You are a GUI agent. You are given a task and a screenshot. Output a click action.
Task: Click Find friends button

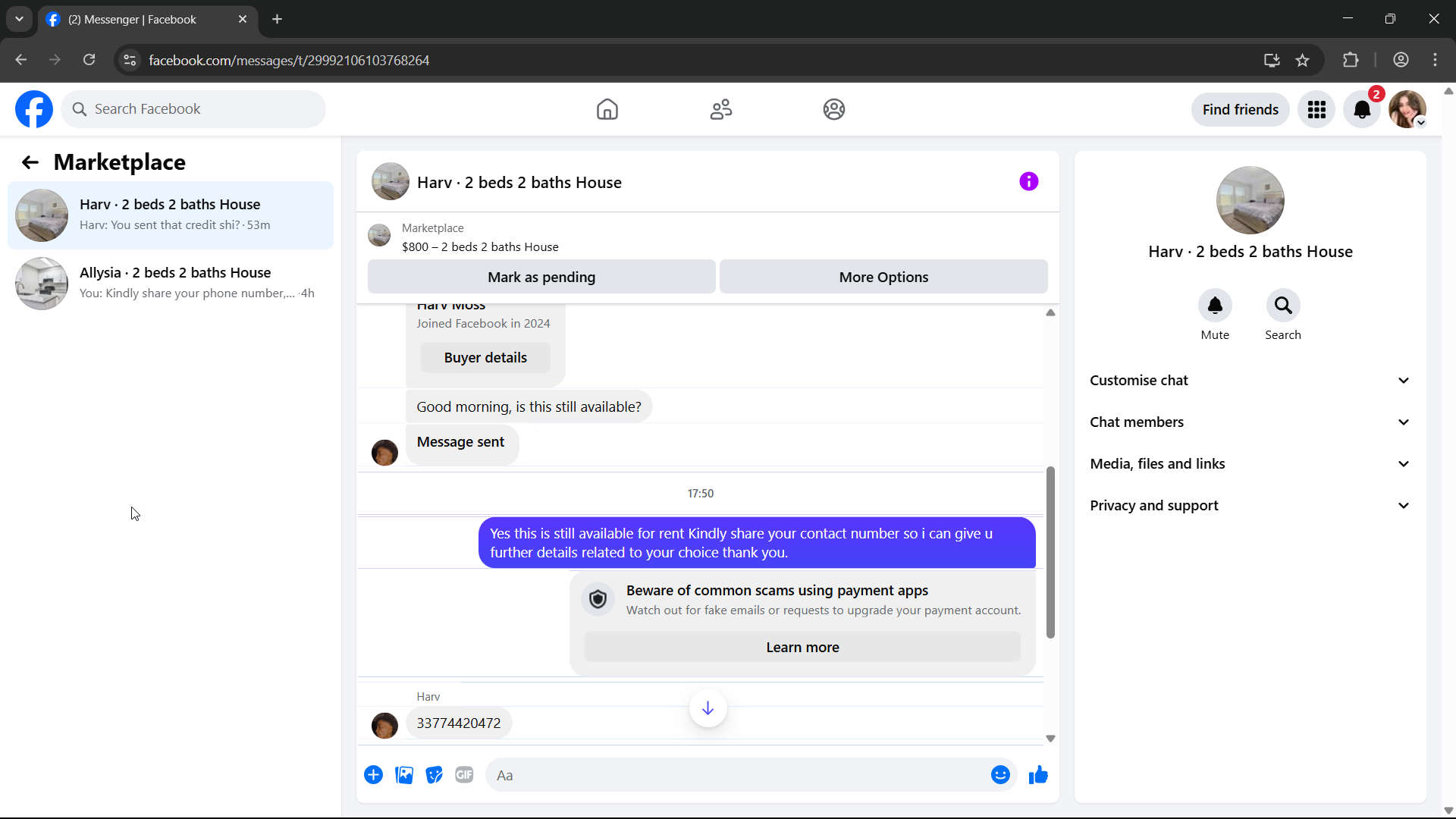(x=1240, y=109)
